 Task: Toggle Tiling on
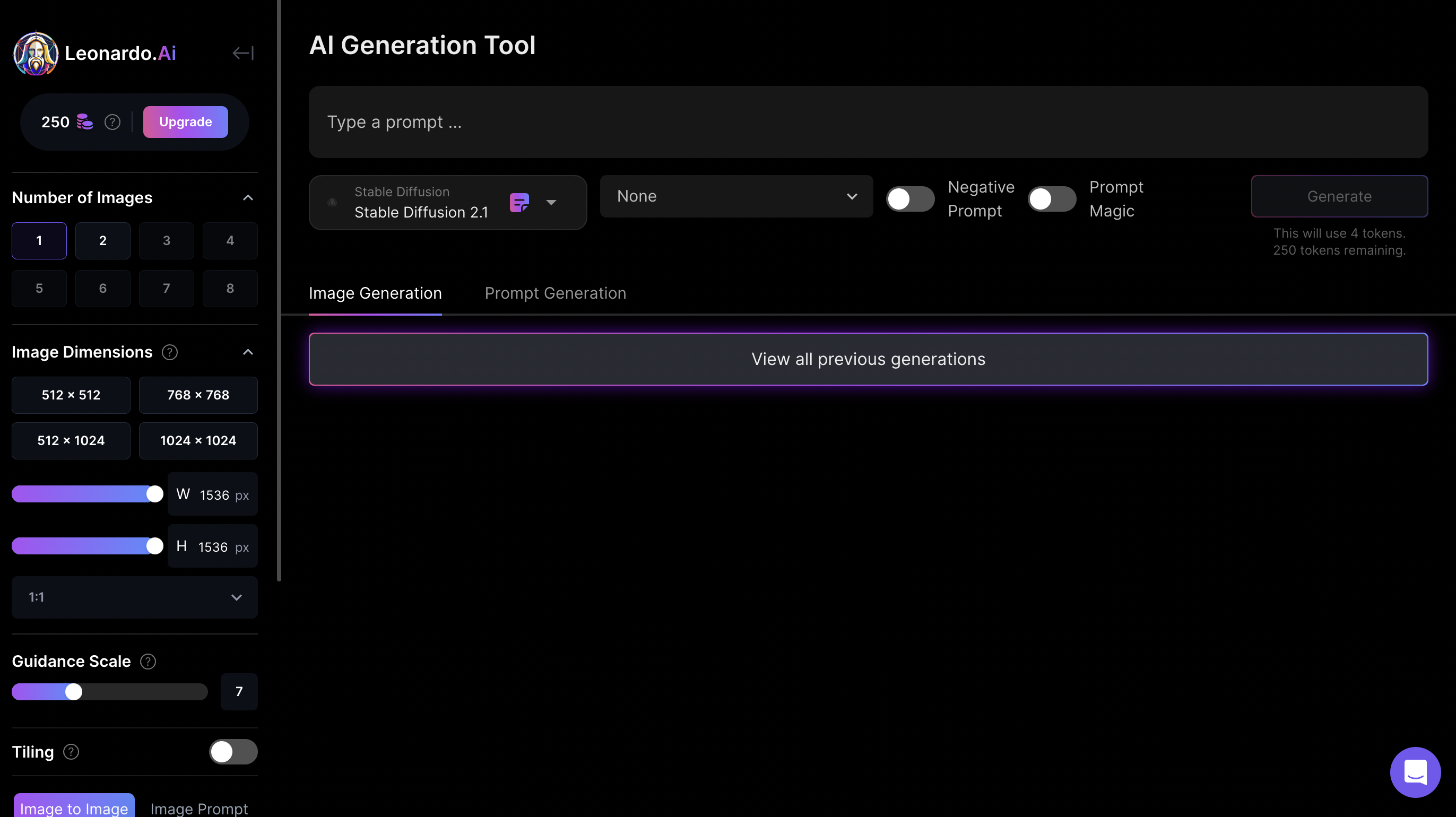click(x=233, y=751)
